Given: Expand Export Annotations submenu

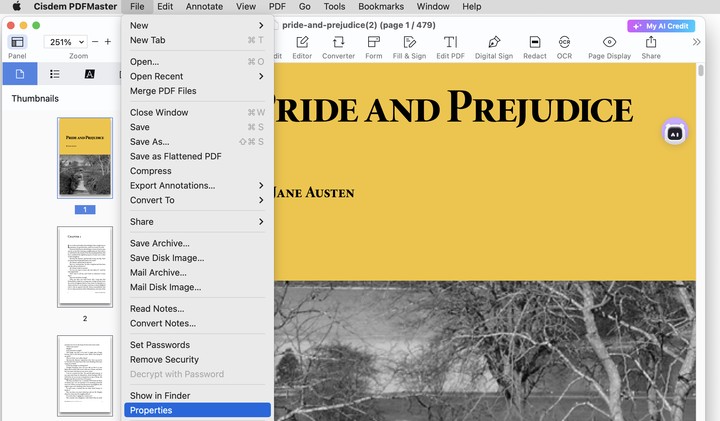Looking at the screenshot, I should point(197,185).
